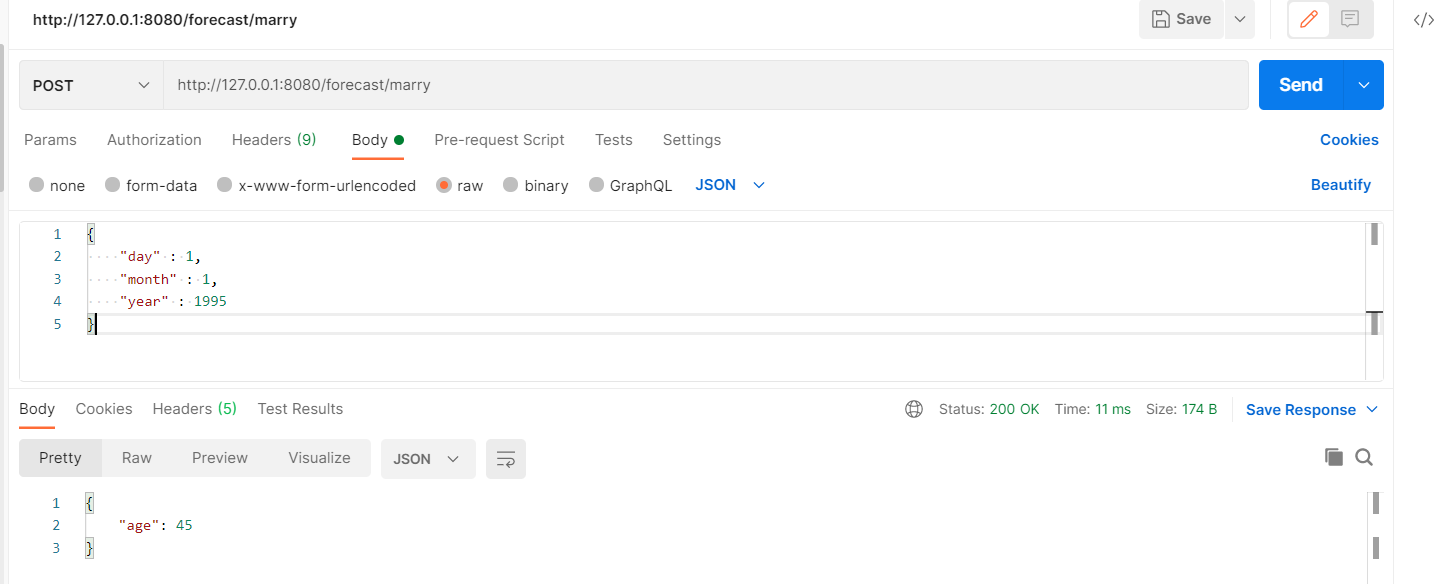Screen dimensions: 1454x584
Task: Switch response view to Preview
Action: click(220, 458)
